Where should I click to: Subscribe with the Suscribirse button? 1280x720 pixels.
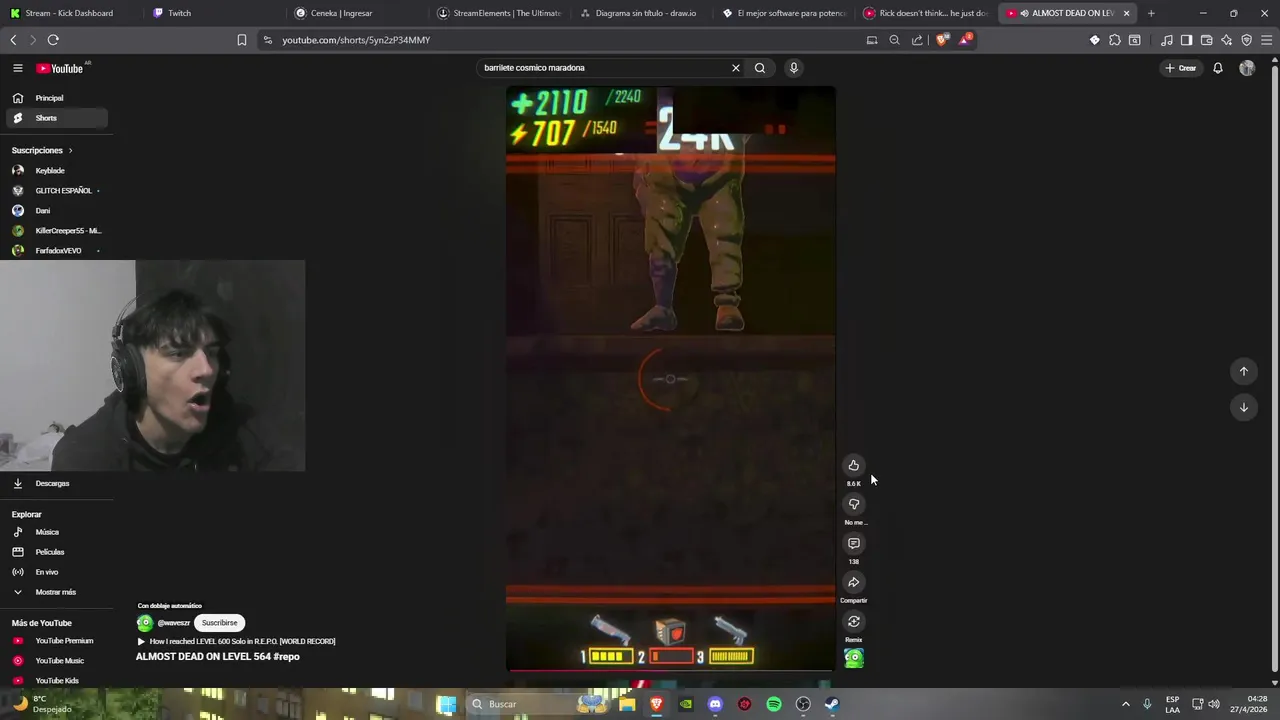click(x=219, y=623)
